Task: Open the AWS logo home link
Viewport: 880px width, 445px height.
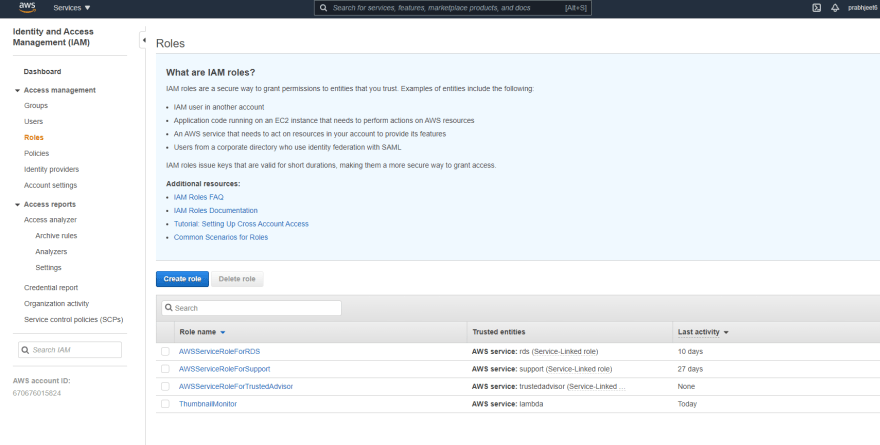Action: tap(27, 7)
